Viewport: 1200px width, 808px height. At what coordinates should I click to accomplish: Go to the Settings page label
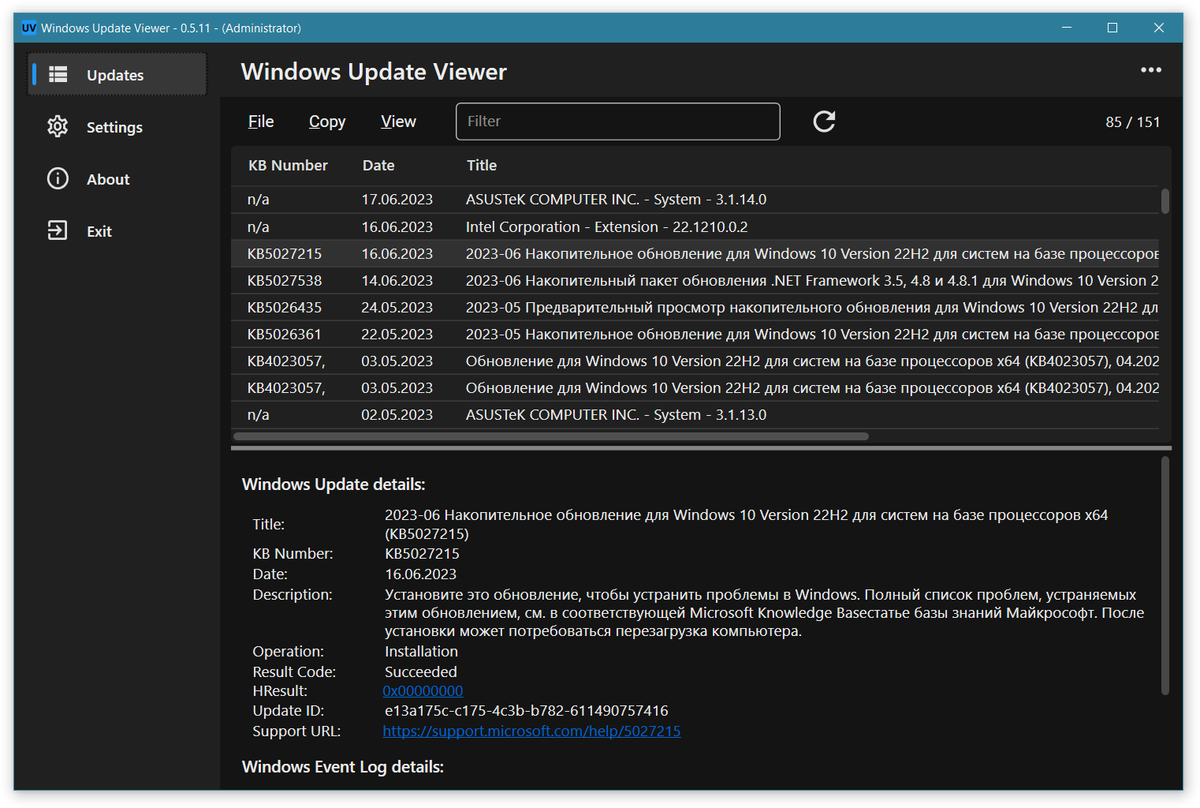click(x=114, y=127)
